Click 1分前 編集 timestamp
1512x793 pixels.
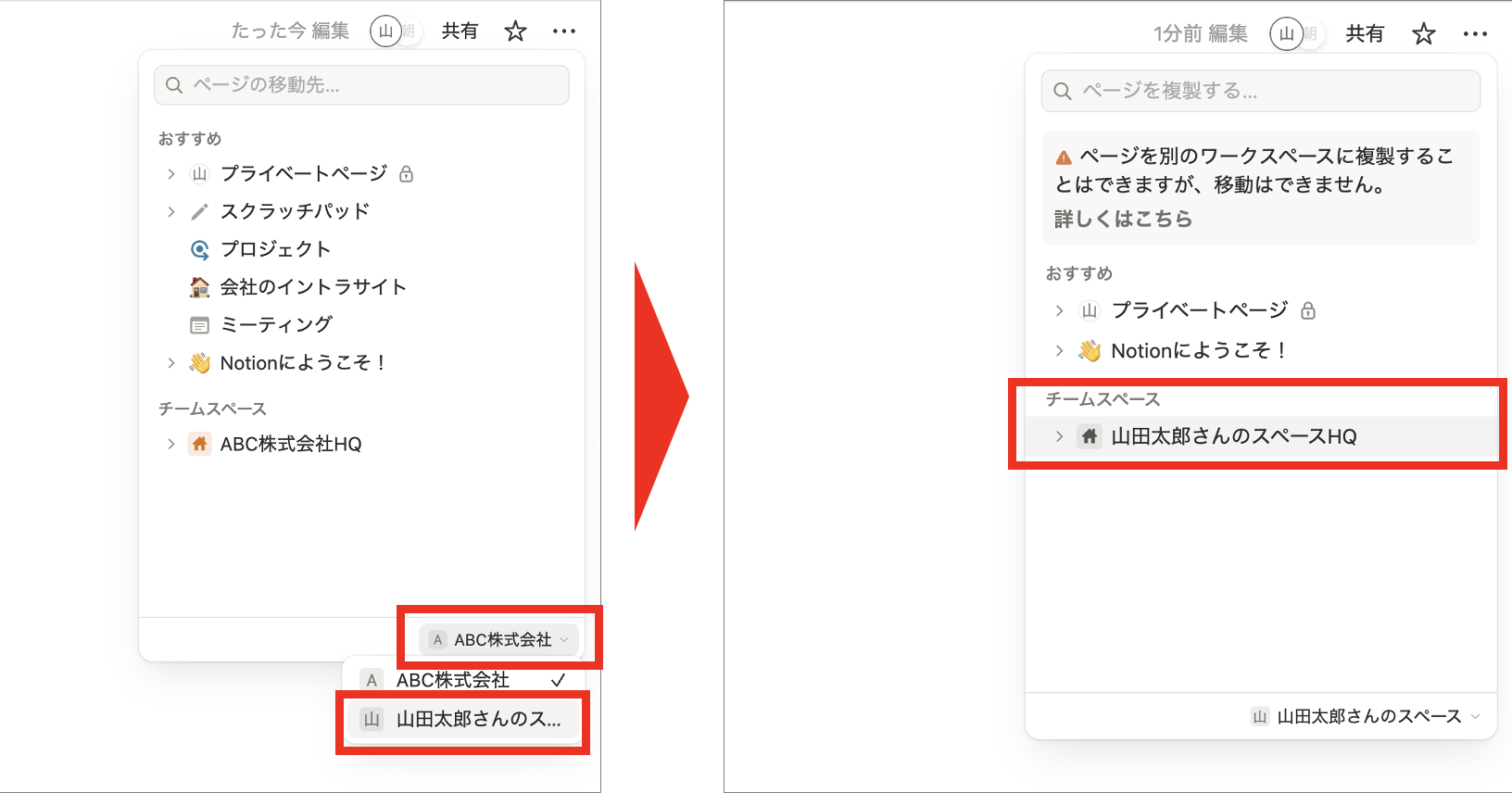(x=1201, y=34)
